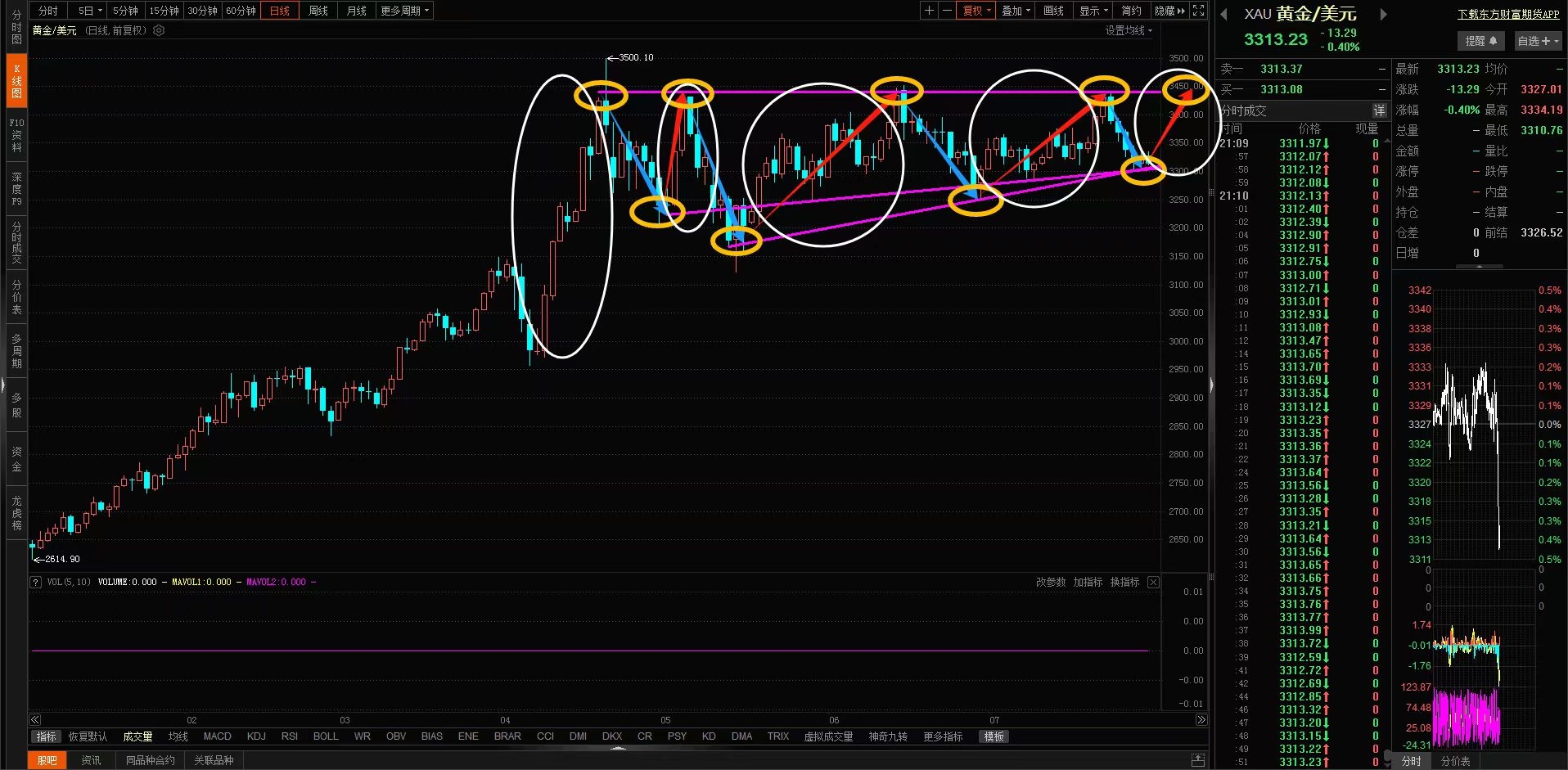Screen dimensions: 1568x770
Task: Enable RSI indicator
Action: coord(290,736)
